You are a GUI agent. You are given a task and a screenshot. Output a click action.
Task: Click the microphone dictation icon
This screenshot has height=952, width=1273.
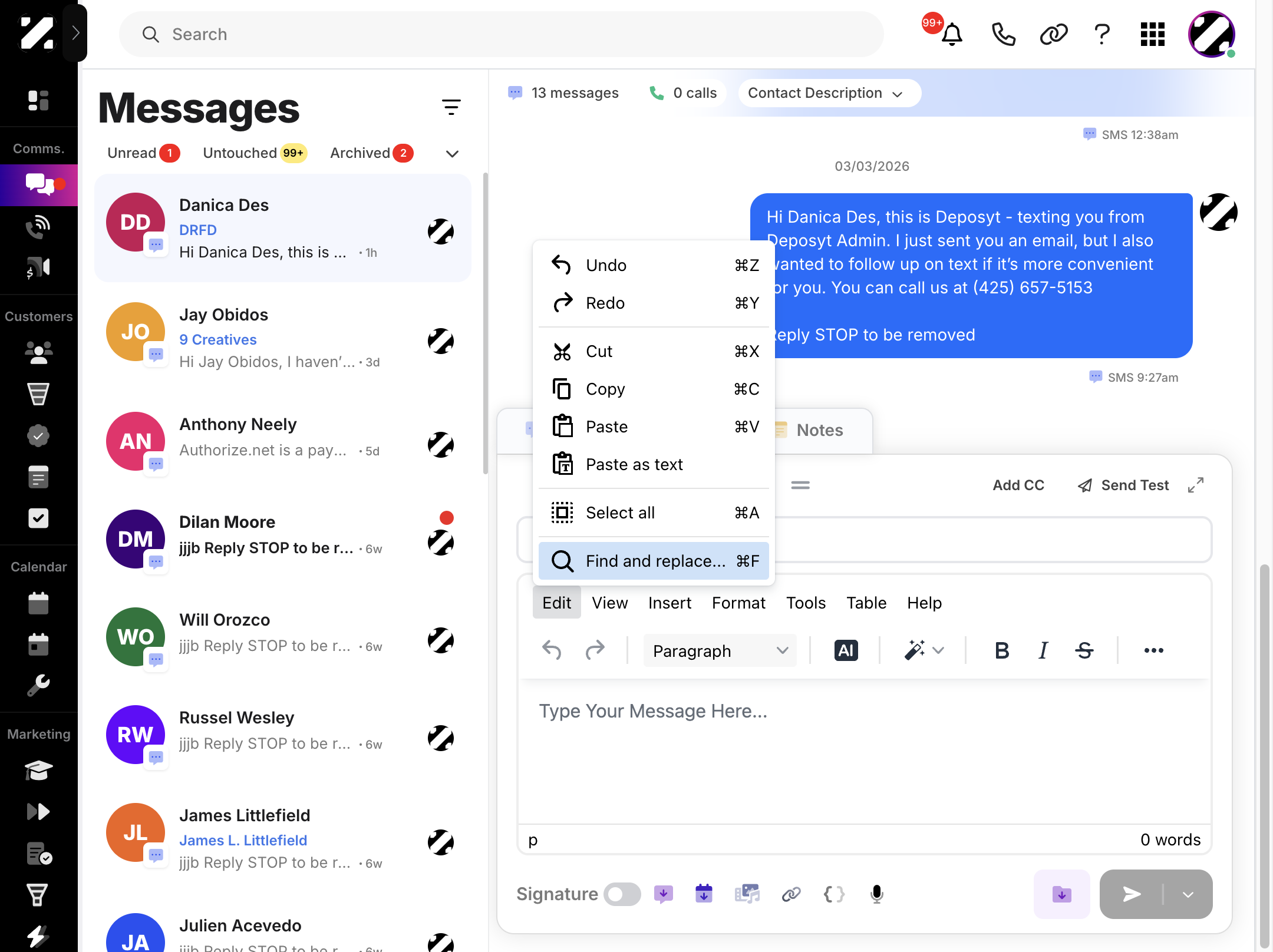coord(877,894)
